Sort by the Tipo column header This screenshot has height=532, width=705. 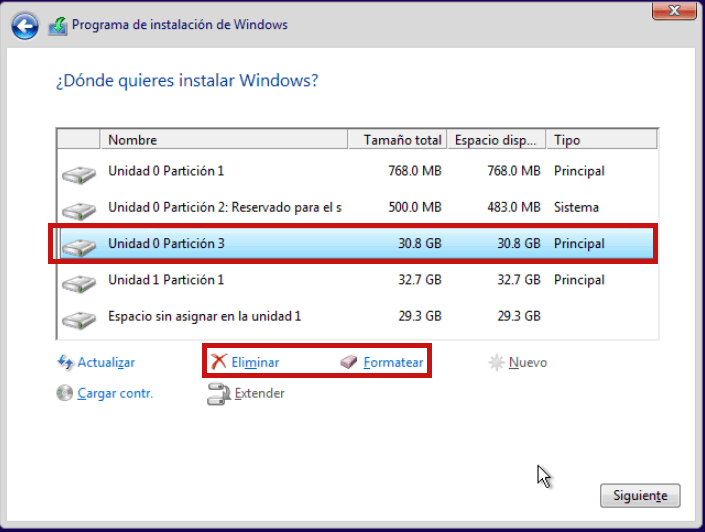(602, 140)
